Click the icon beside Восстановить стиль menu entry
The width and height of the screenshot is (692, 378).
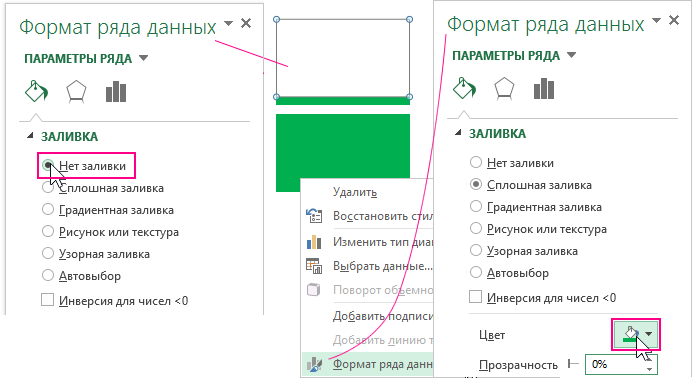pyautogui.click(x=314, y=216)
